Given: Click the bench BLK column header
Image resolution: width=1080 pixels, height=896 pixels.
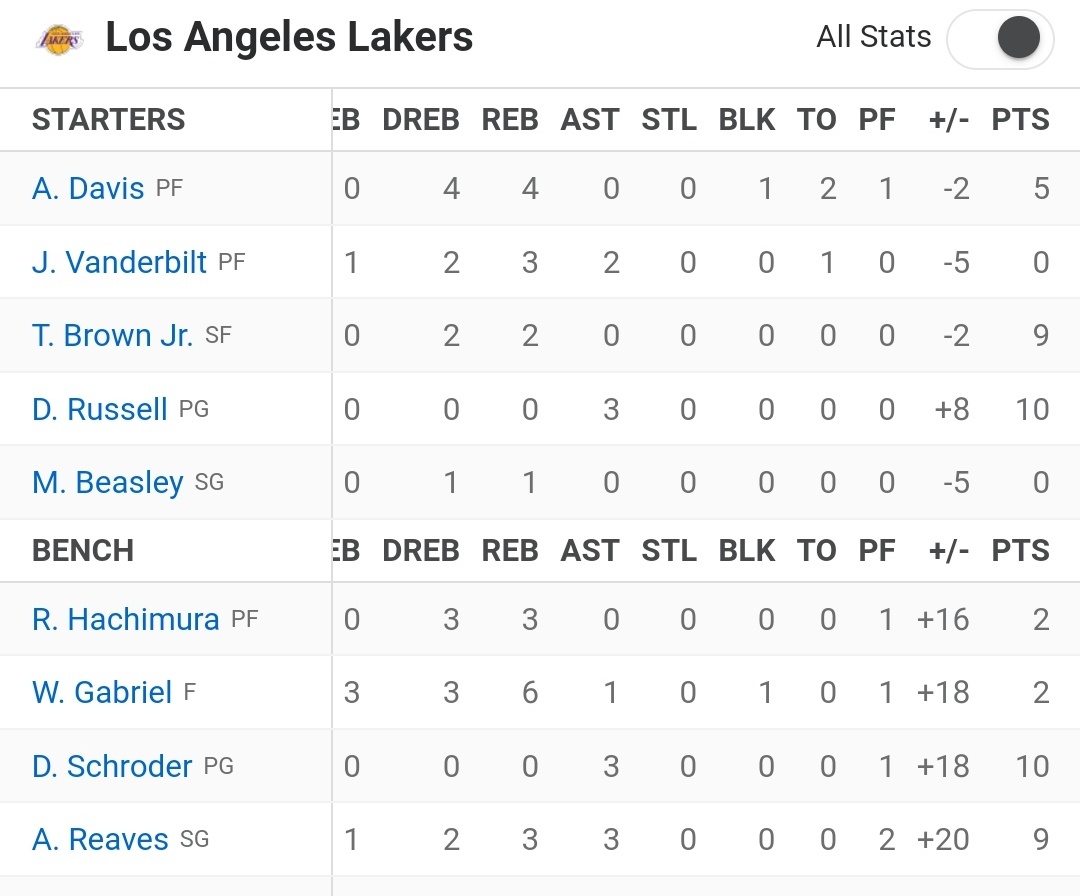Looking at the screenshot, I should [x=747, y=551].
